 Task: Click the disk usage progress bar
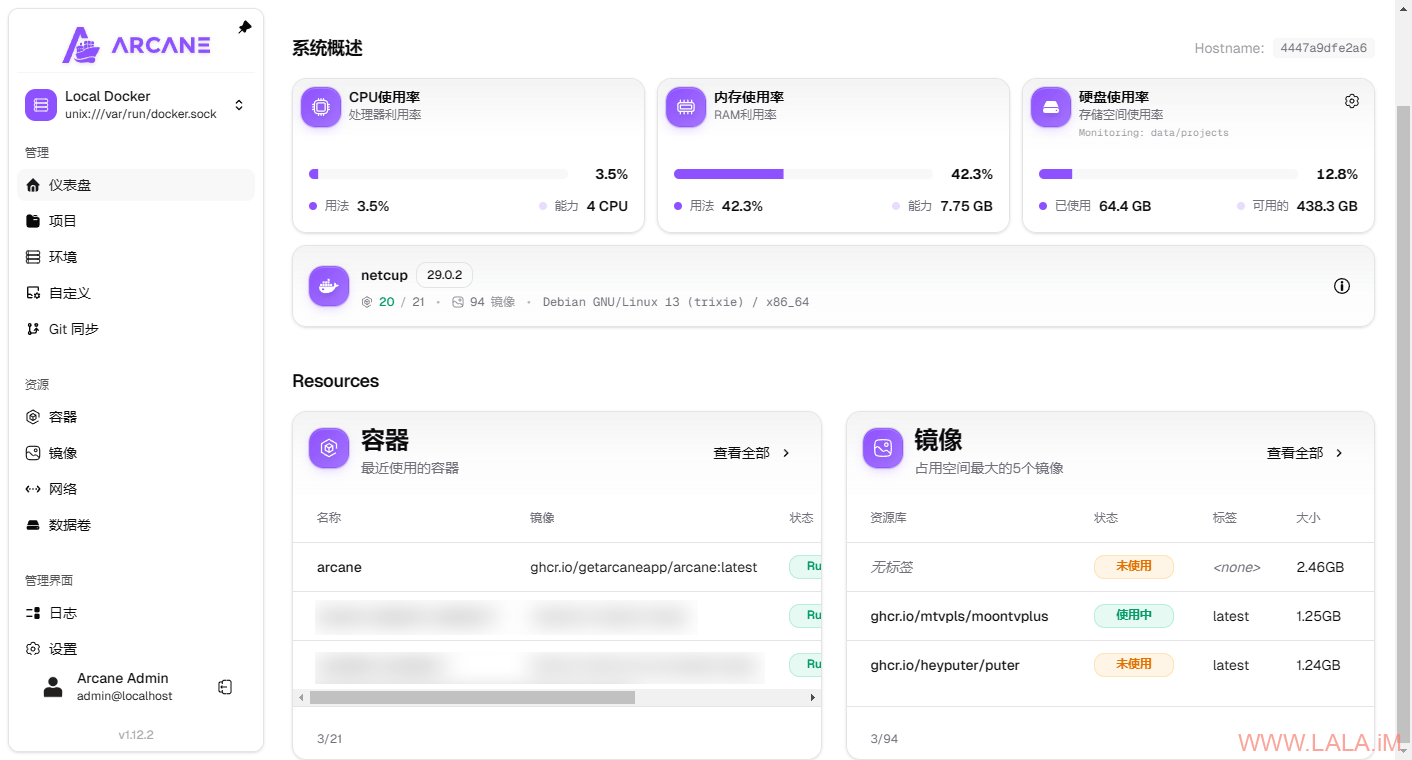pyautogui.click(x=1167, y=174)
